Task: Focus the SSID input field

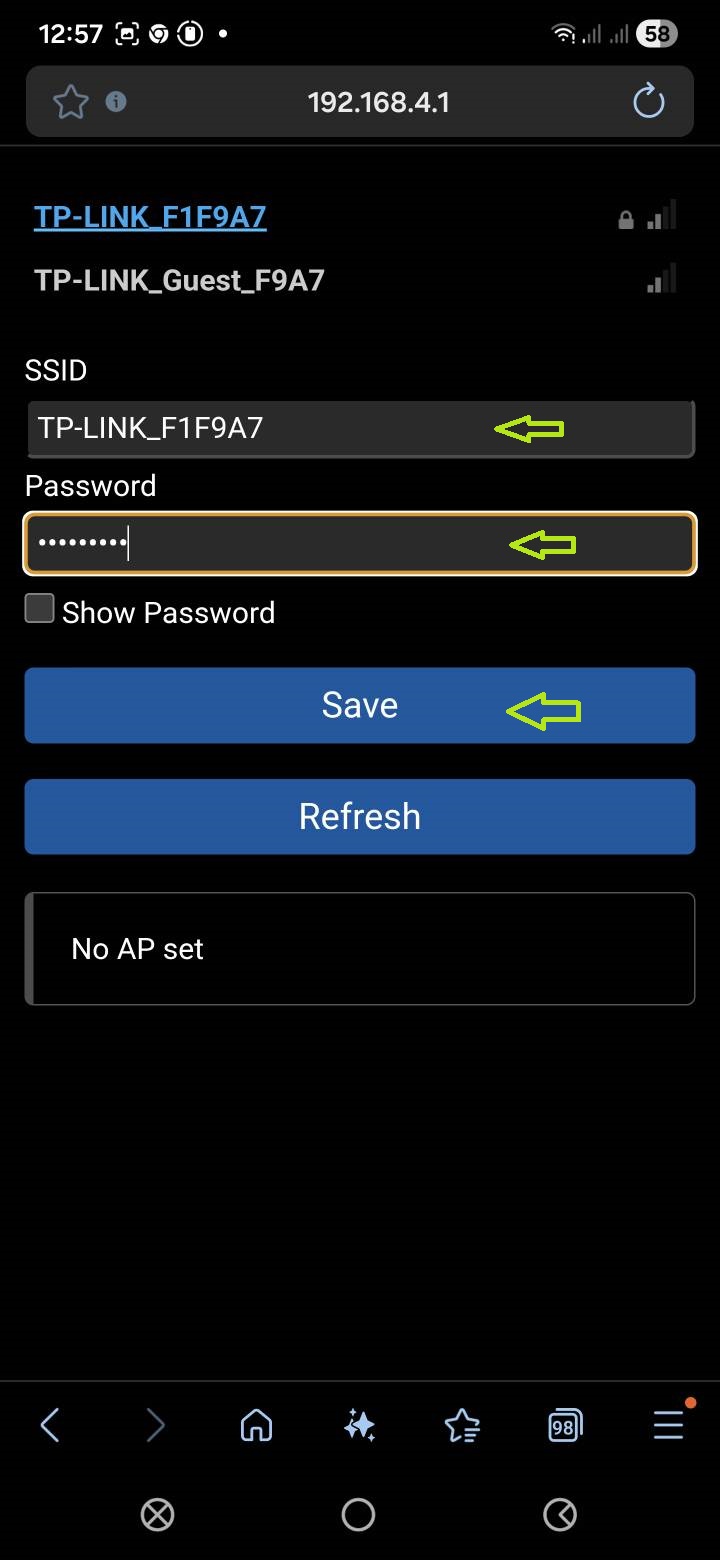Action: [360, 429]
